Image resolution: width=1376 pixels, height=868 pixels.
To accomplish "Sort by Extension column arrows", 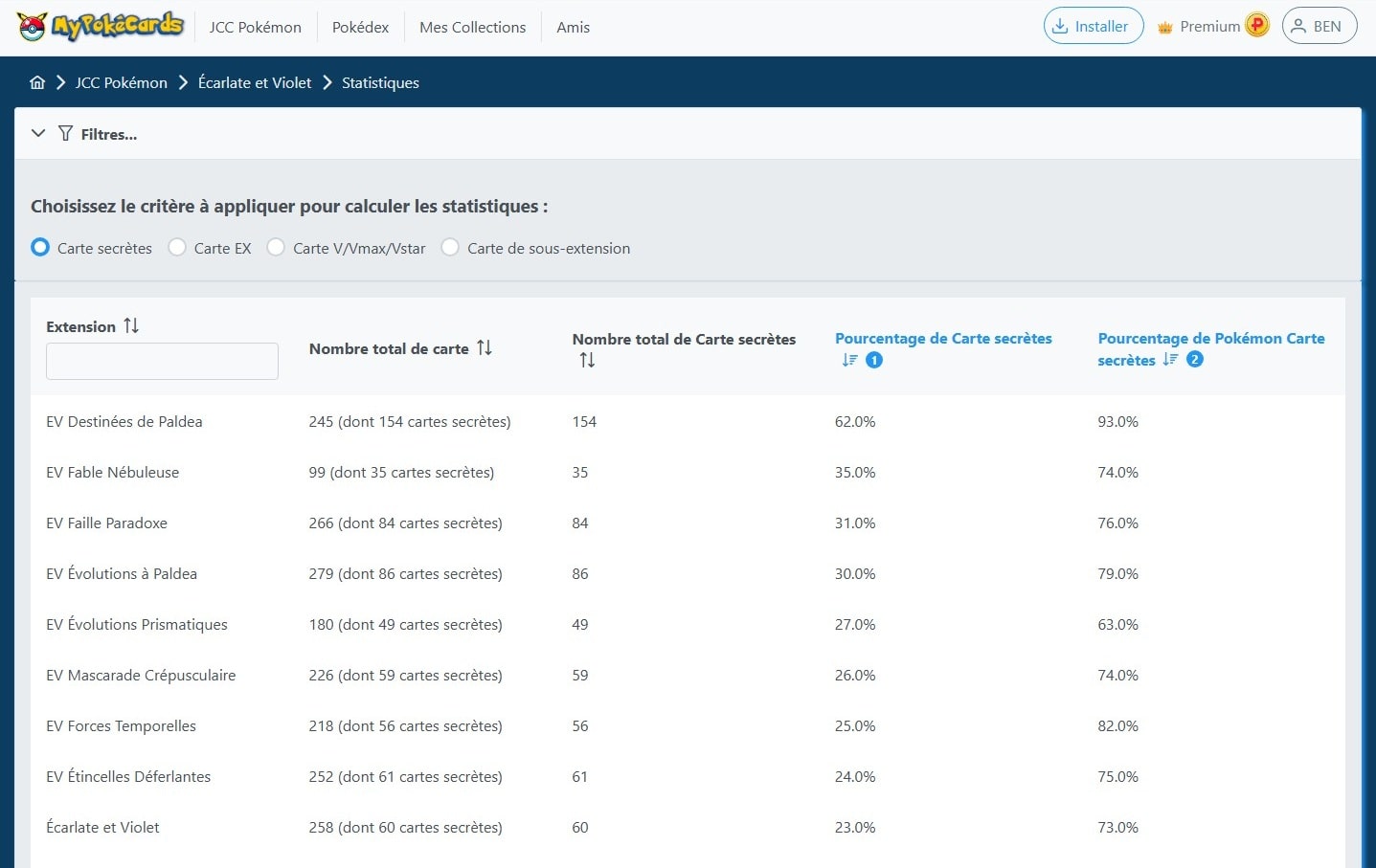I will (131, 326).
